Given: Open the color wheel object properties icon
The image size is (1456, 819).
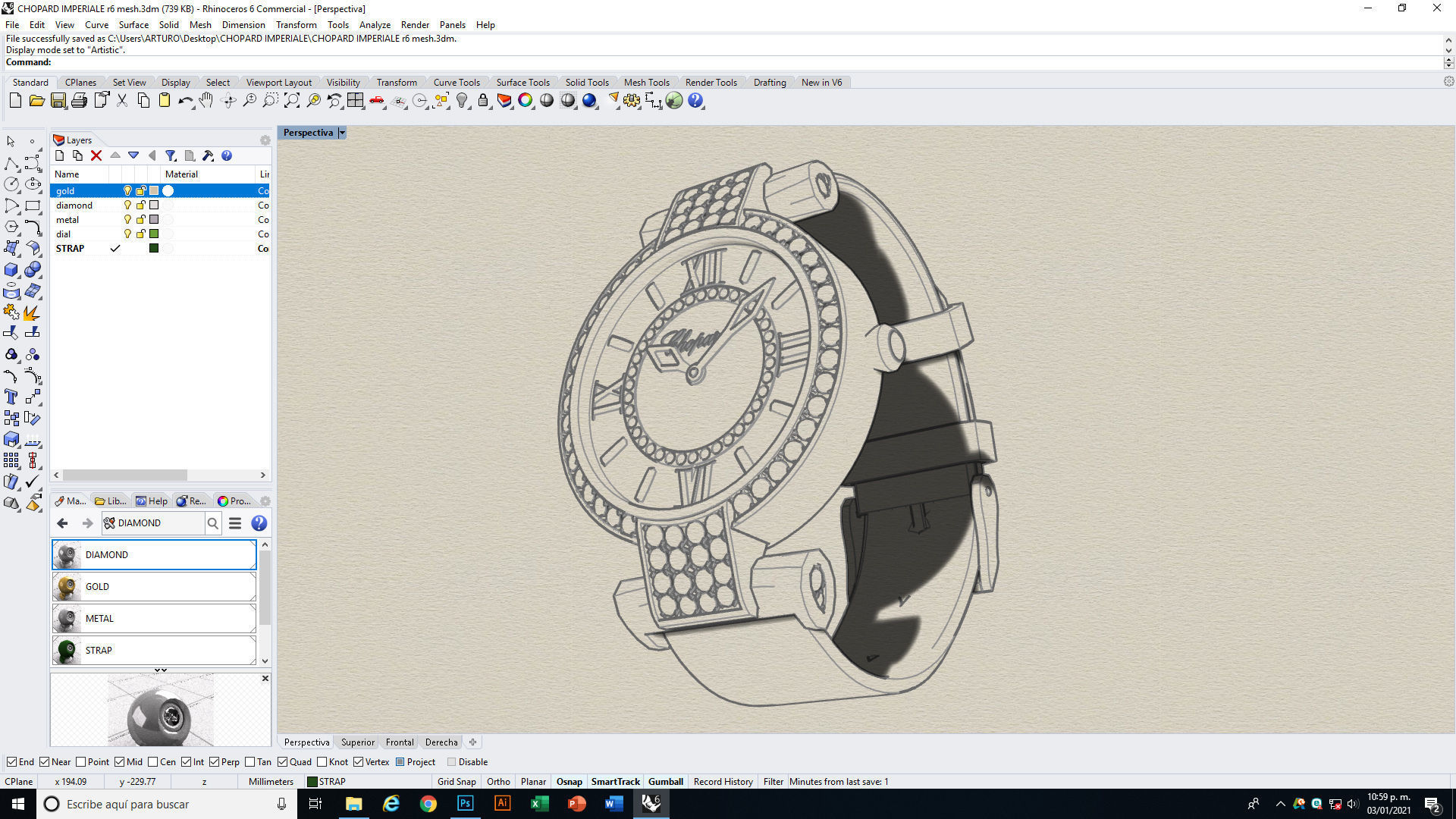Looking at the screenshot, I should coord(525,101).
